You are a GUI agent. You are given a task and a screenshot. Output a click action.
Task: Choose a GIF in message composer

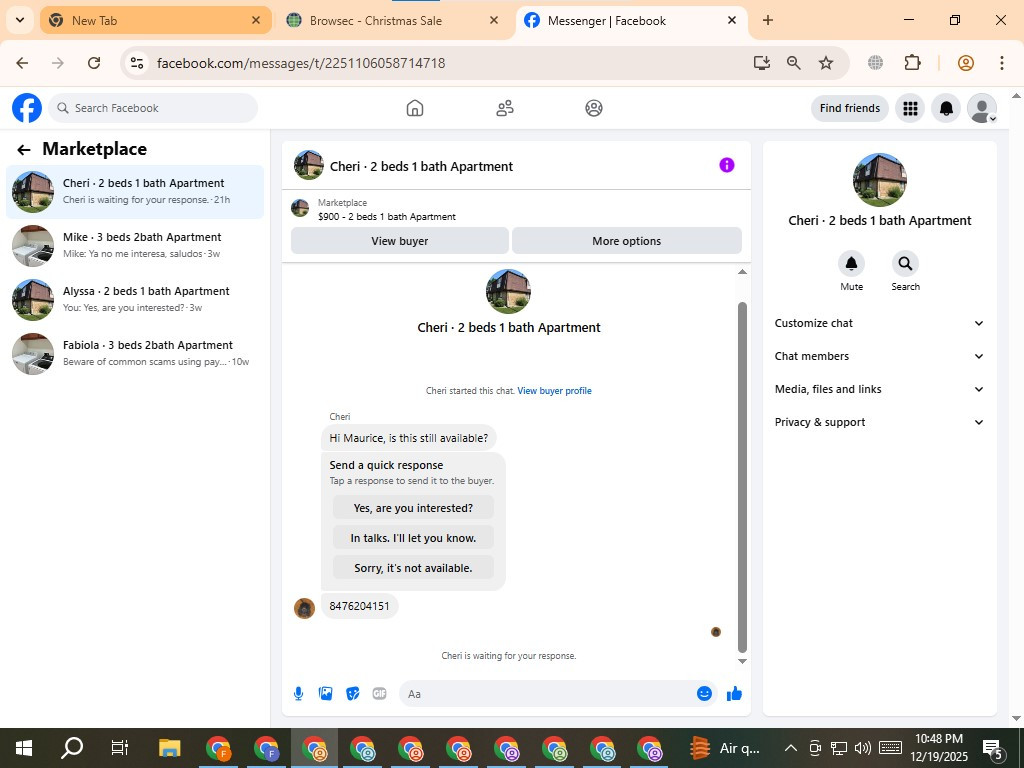379,694
